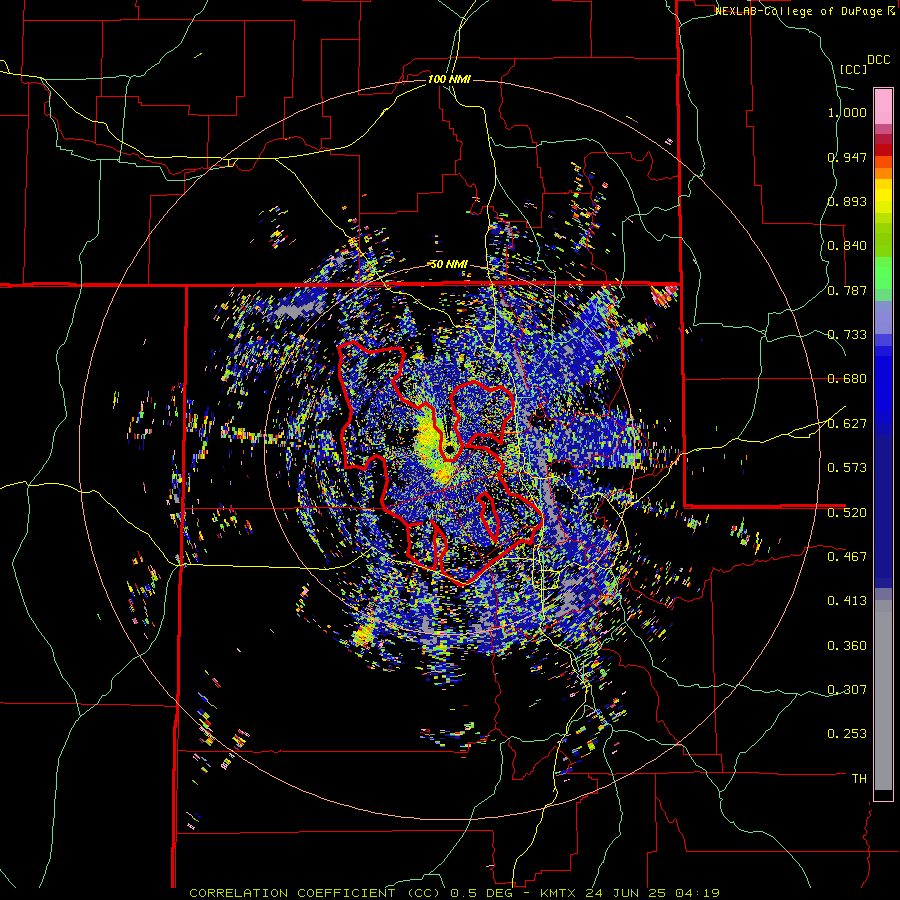900x900 pixels.
Task: Click the 0.573 legend value
Action: pos(847,468)
